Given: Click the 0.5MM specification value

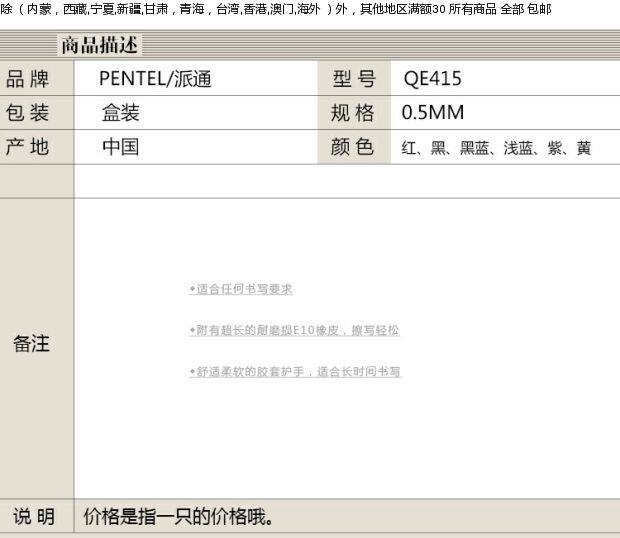Looking at the screenshot, I should click(433, 112).
